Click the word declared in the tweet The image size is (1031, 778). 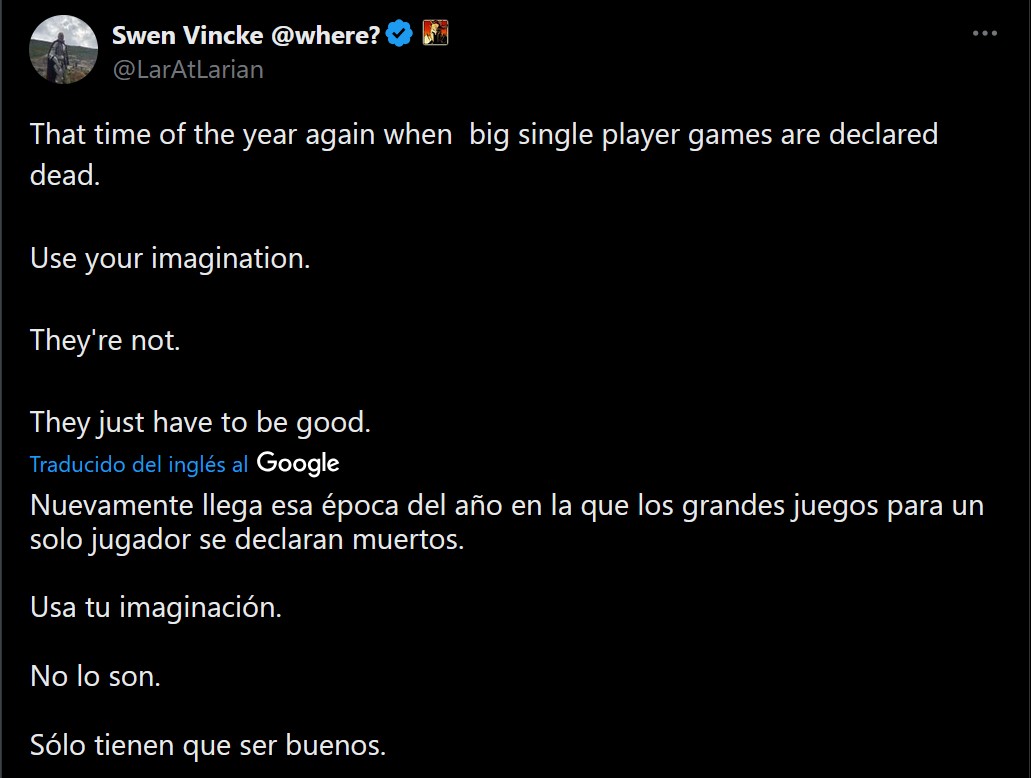(883, 134)
